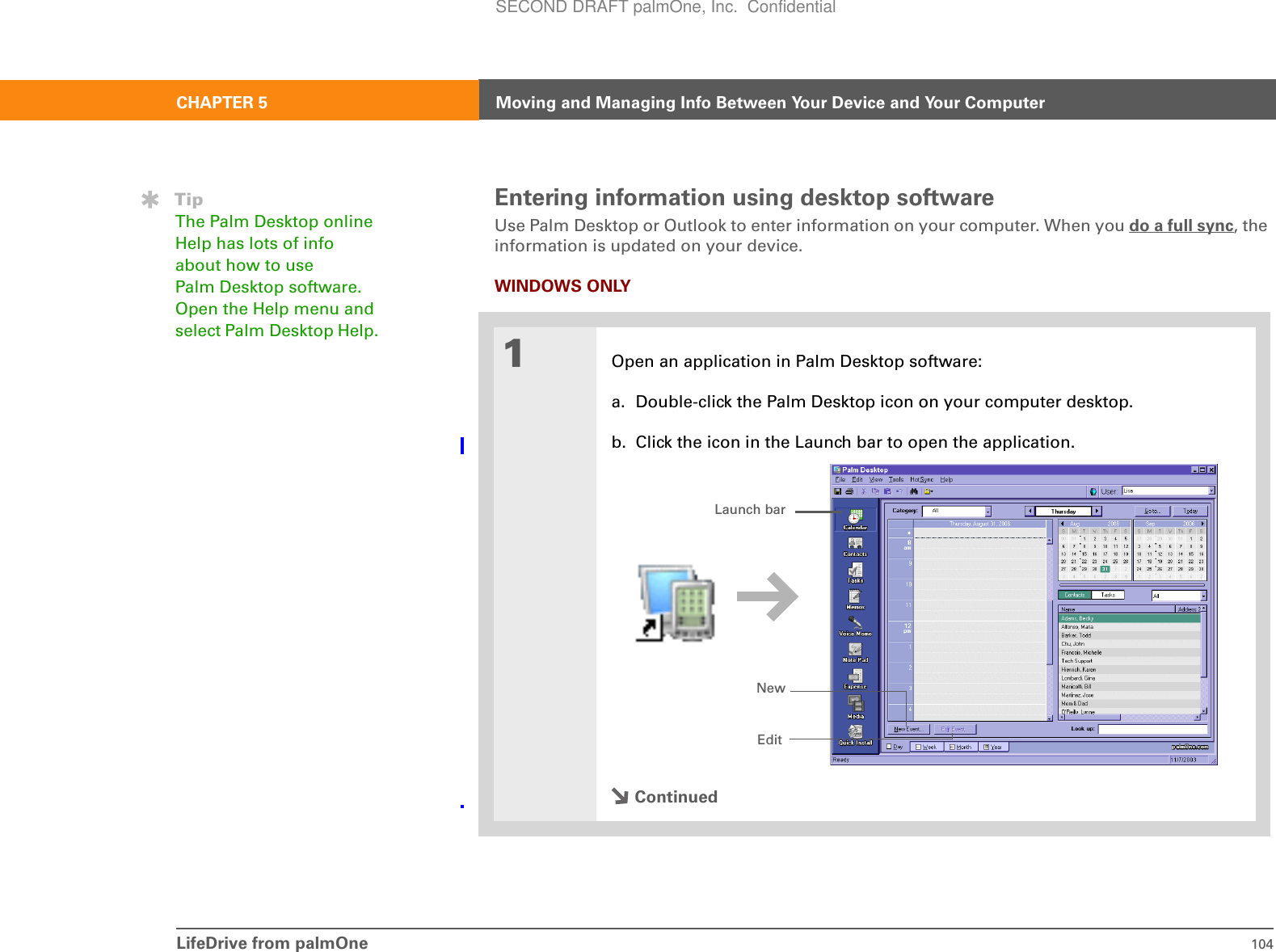Go to previous day with left arrow

pyautogui.click(x=1030, y=511)
